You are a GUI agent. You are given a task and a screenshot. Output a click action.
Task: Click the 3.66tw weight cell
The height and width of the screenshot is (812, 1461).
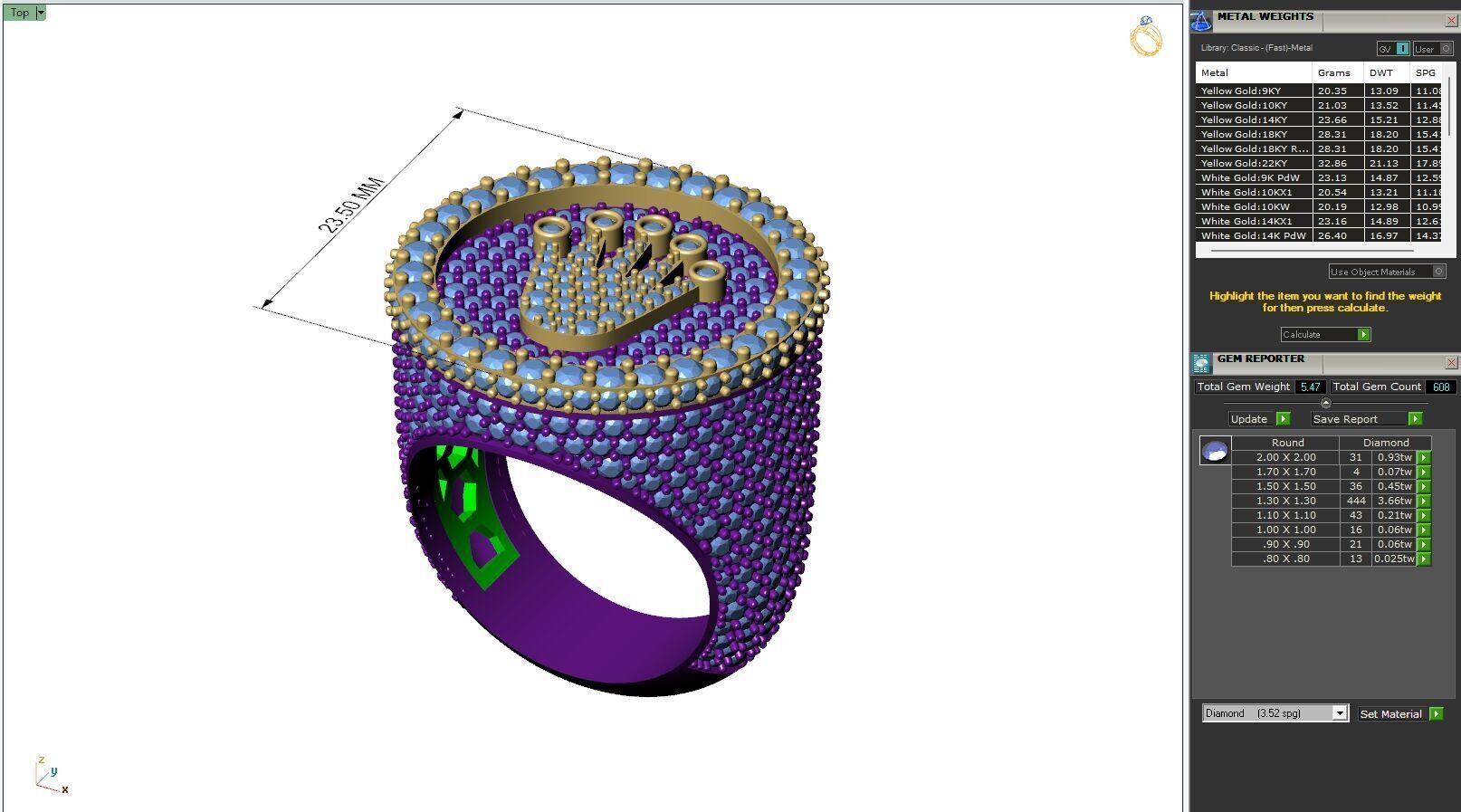click(1395, 501)
